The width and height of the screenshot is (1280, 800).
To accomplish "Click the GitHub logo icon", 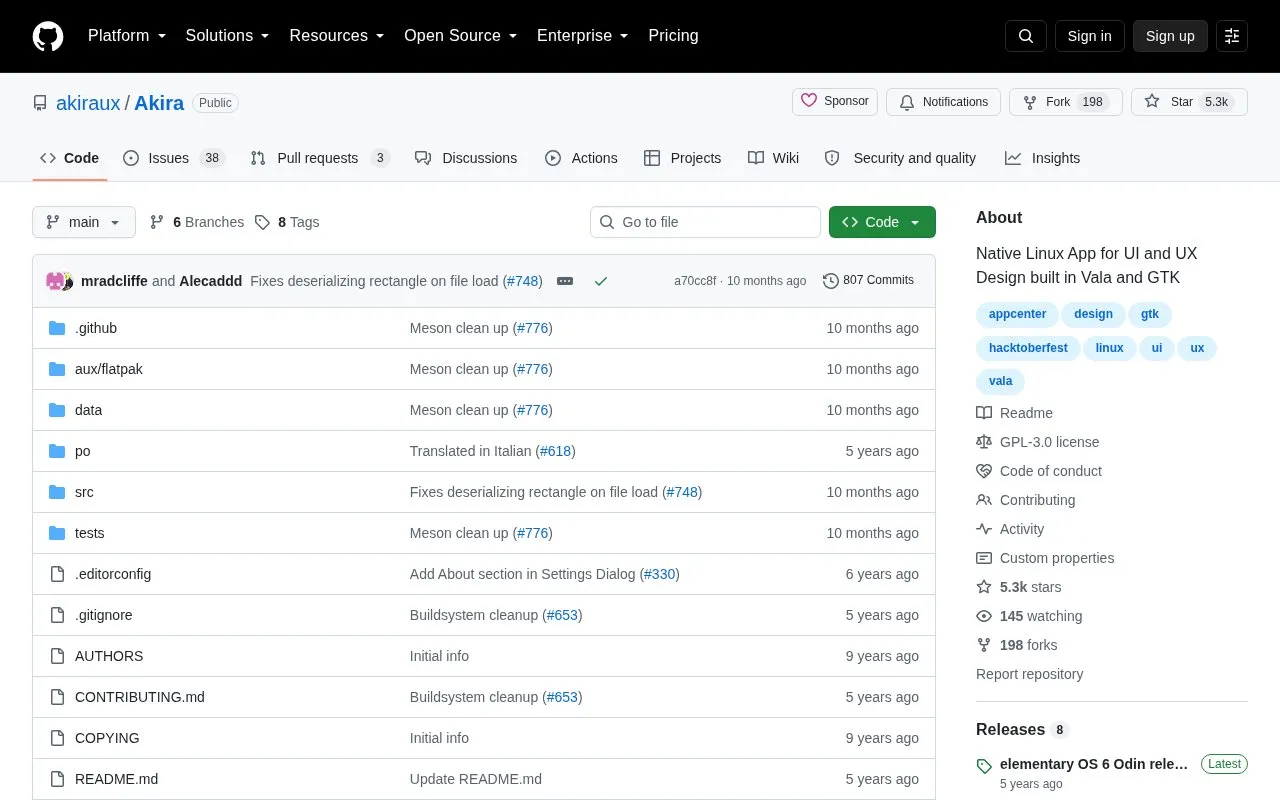I will [48, 36].
